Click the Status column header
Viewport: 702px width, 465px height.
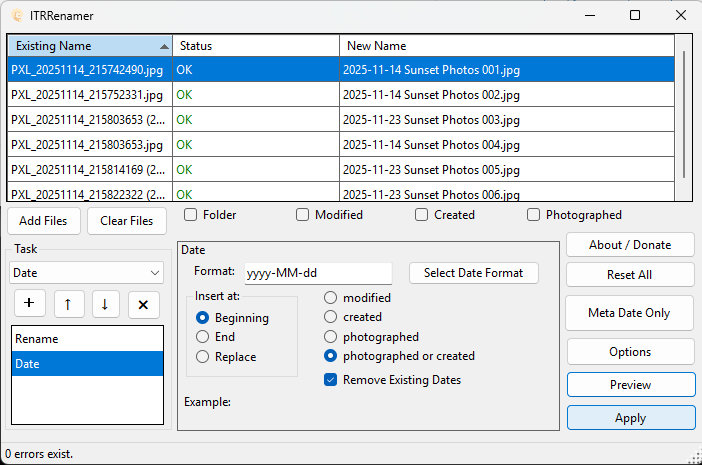tap(255, 46)
